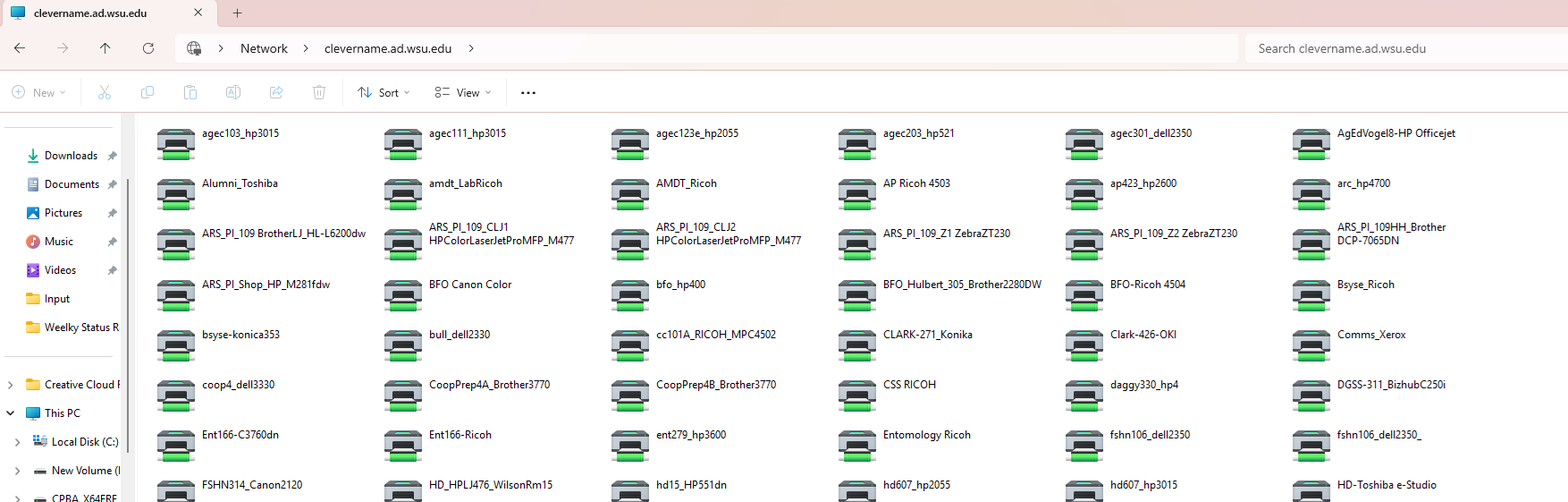Click the See more ellipsis button
1568x502 pixels.
[528, 93]
